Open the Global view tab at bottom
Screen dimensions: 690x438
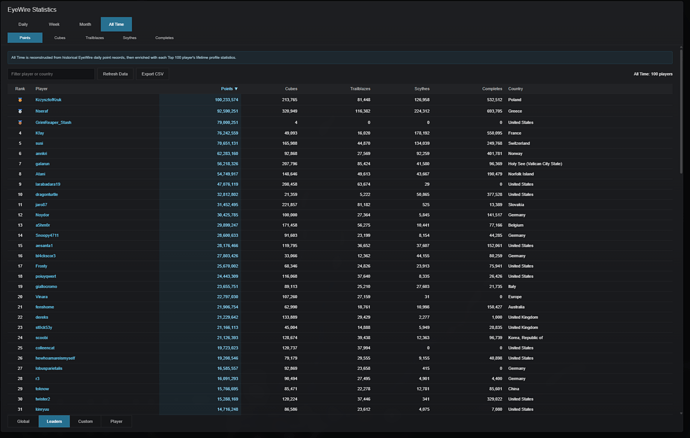(x=23, y=421)
